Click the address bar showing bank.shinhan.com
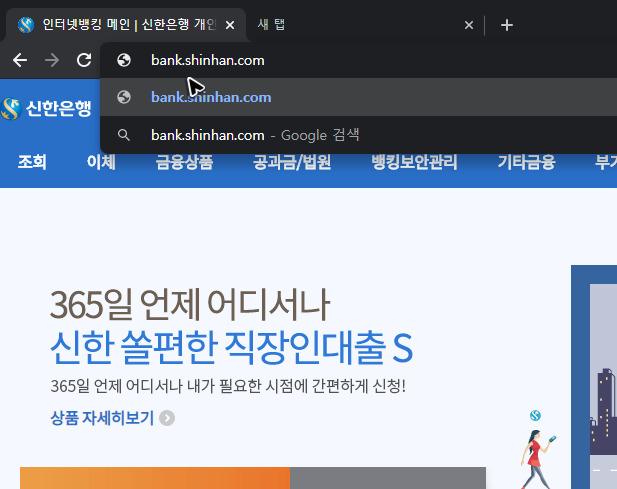This screenshot has width=617, height=489. tap(358, 60)
